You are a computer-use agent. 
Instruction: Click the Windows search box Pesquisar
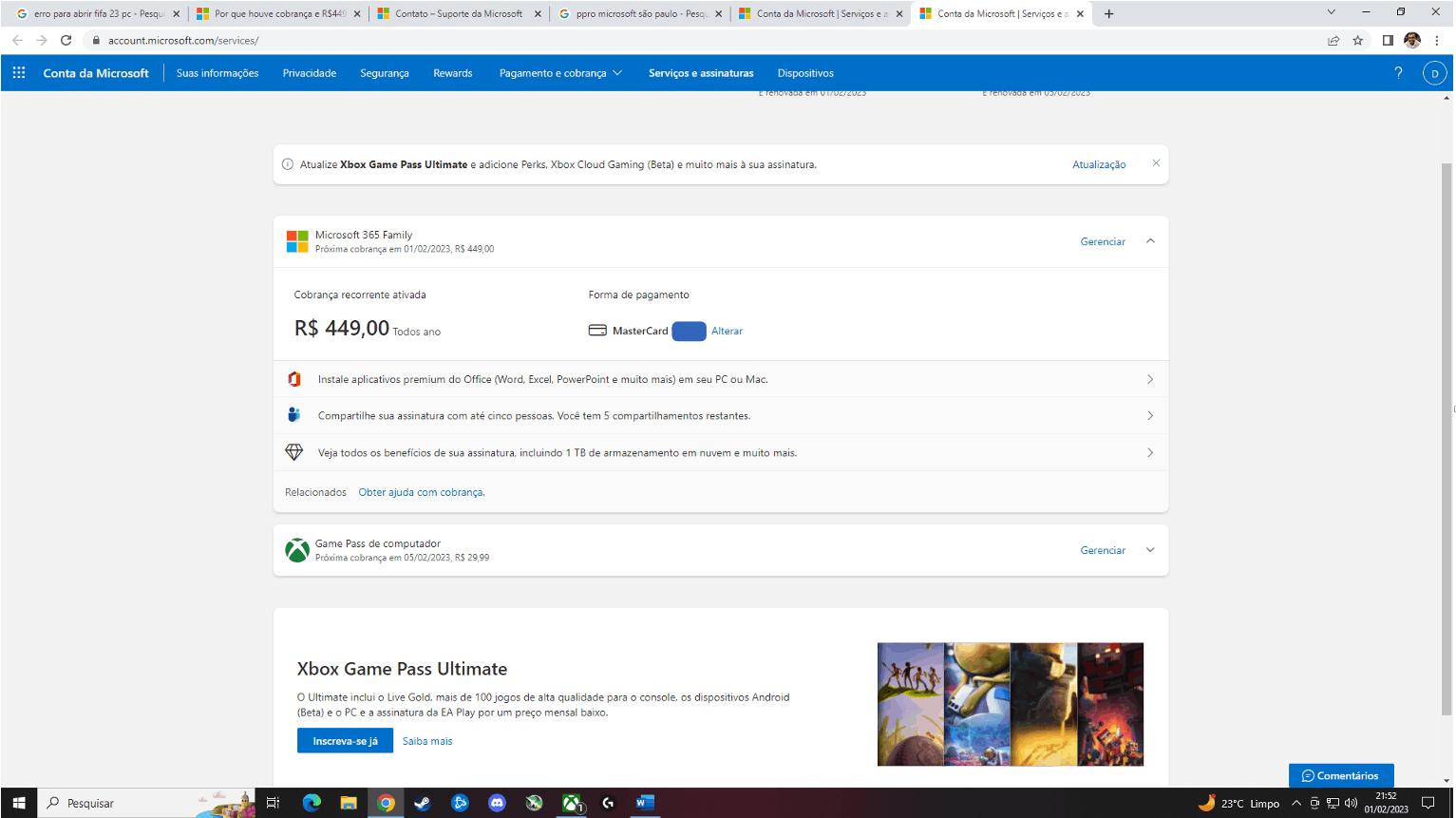(147, 803)
